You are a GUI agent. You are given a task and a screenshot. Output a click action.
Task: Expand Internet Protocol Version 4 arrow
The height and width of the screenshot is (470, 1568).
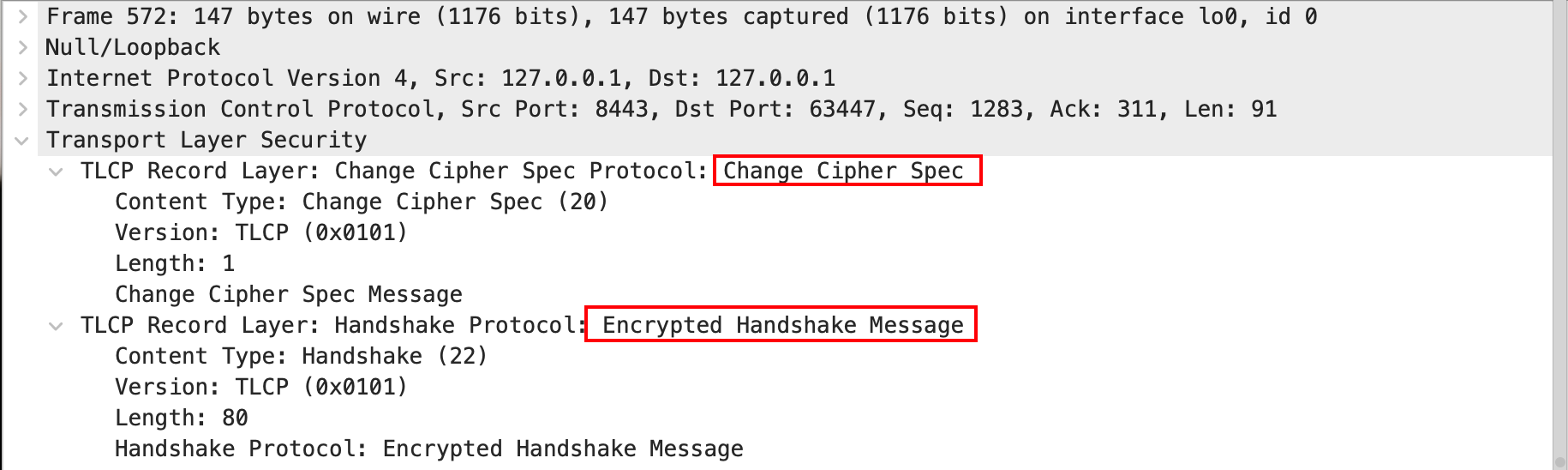click(23, 78)
